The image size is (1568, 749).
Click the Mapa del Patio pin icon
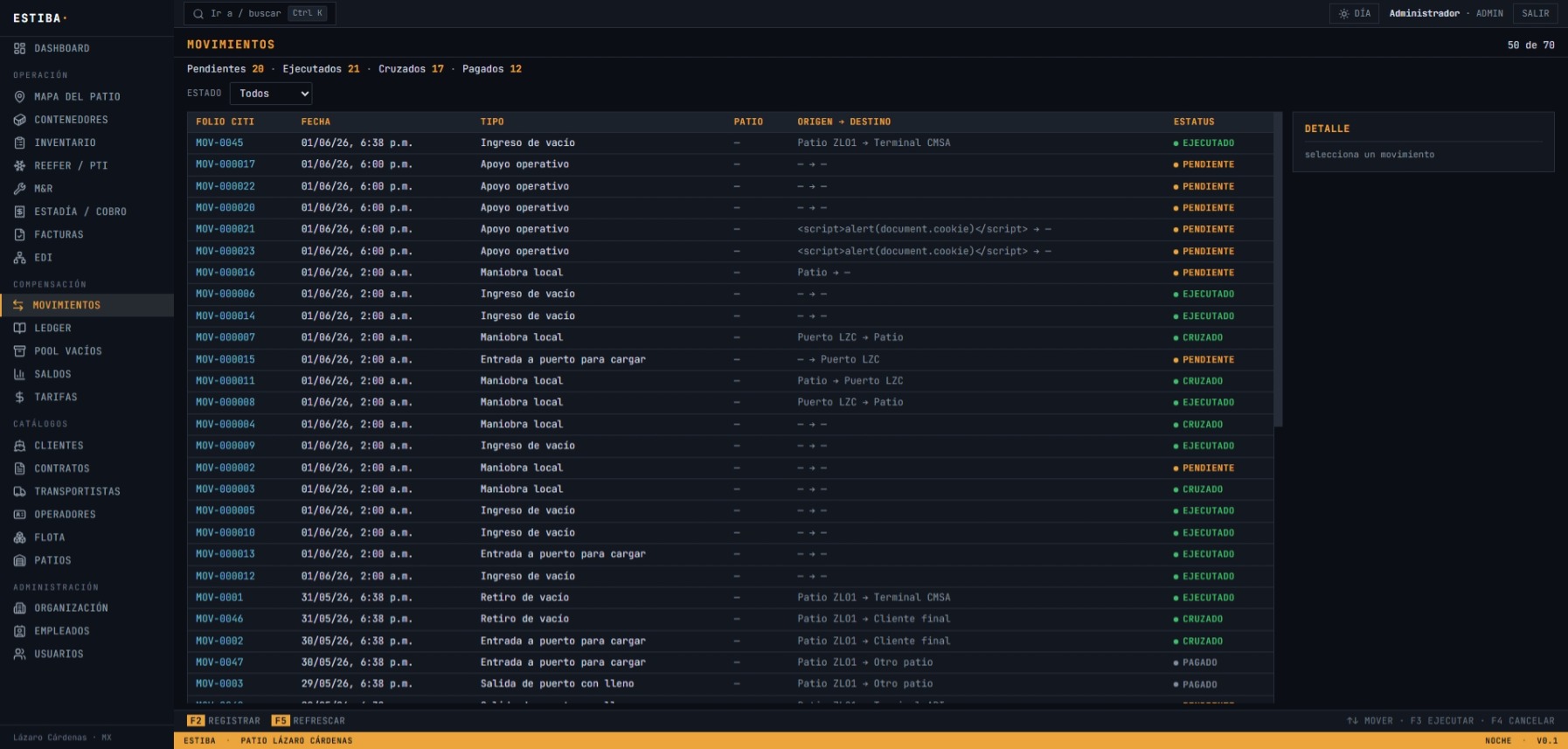tap(19, 97)
